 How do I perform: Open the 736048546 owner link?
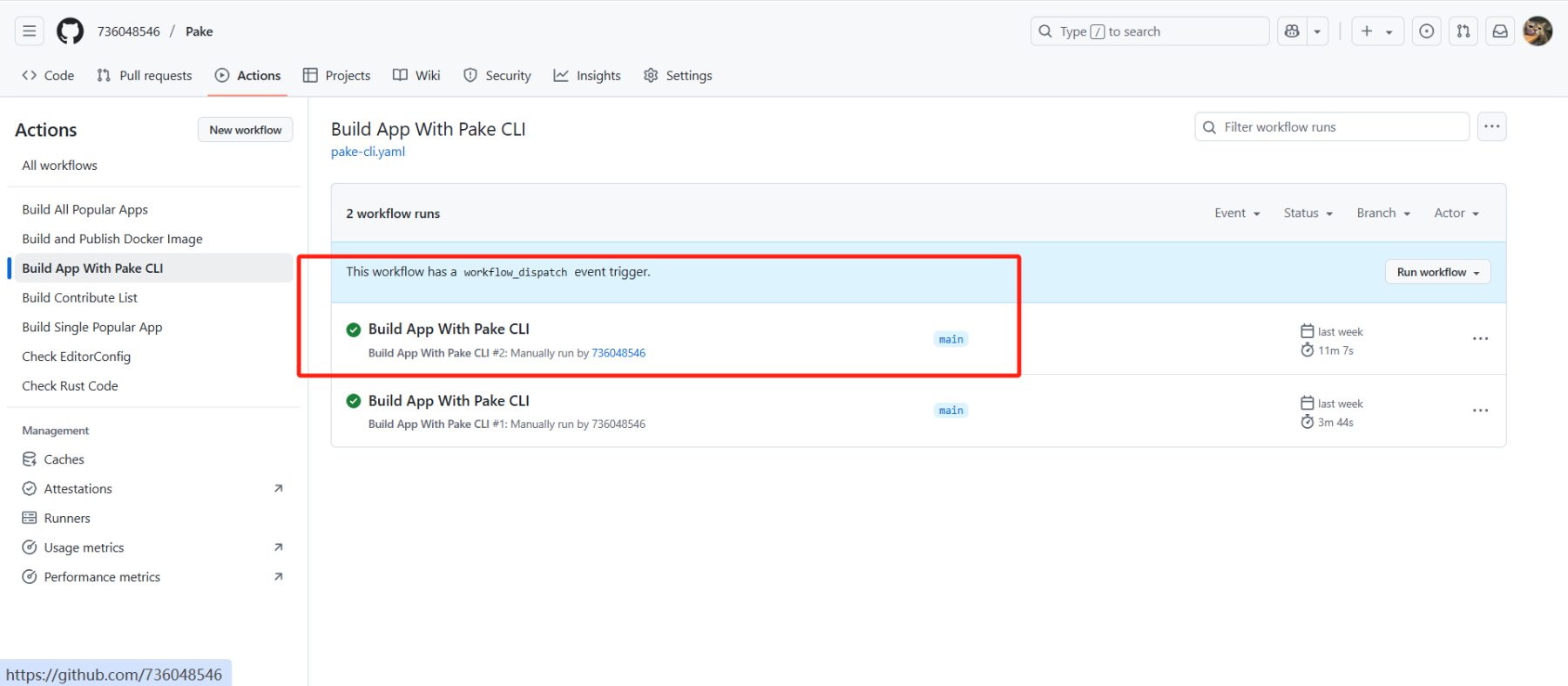click(129, 31)
